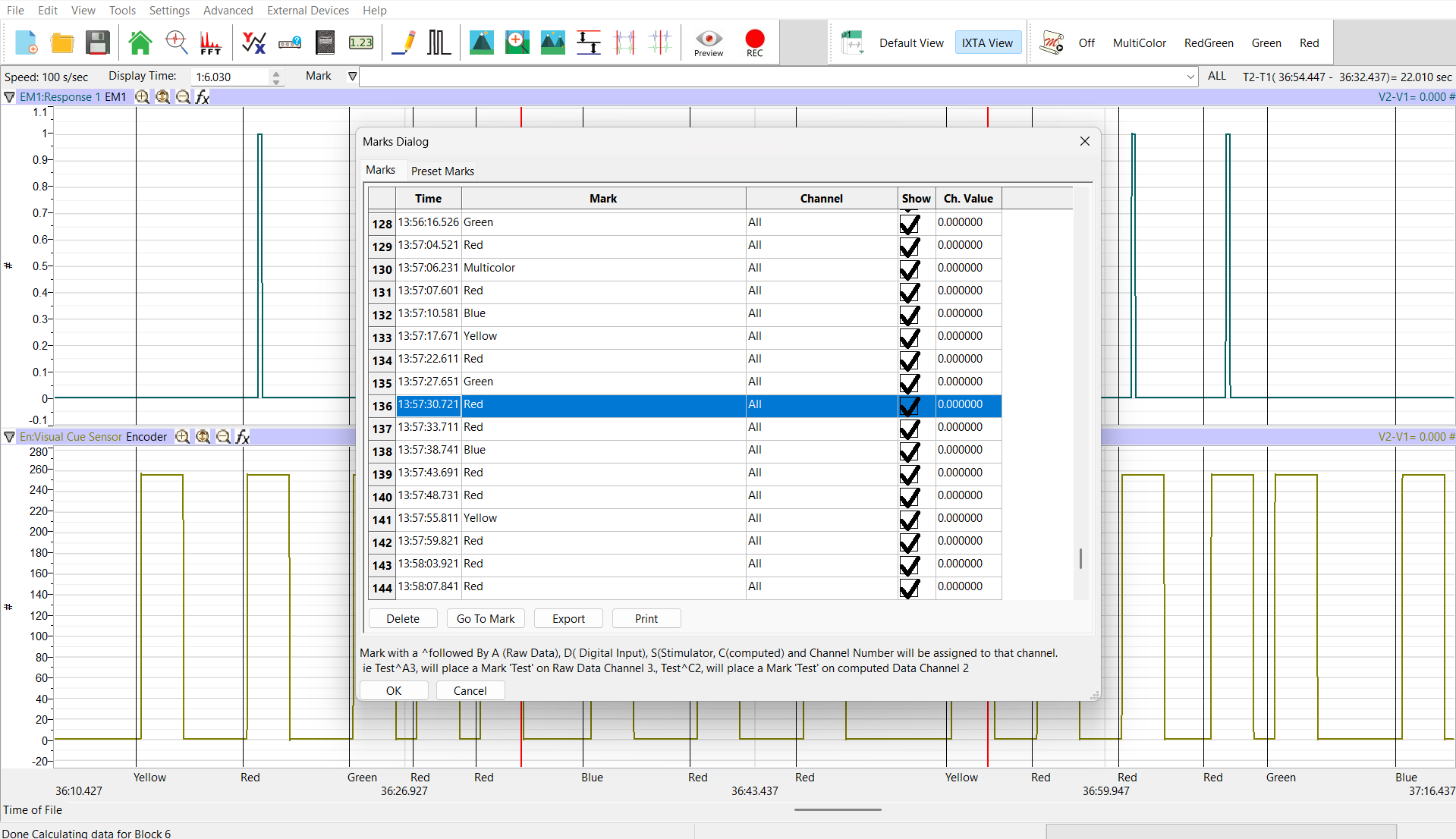Click the Go To Mark button
The width and height of the screenshot is (1456, 839).
click(486, 619)
